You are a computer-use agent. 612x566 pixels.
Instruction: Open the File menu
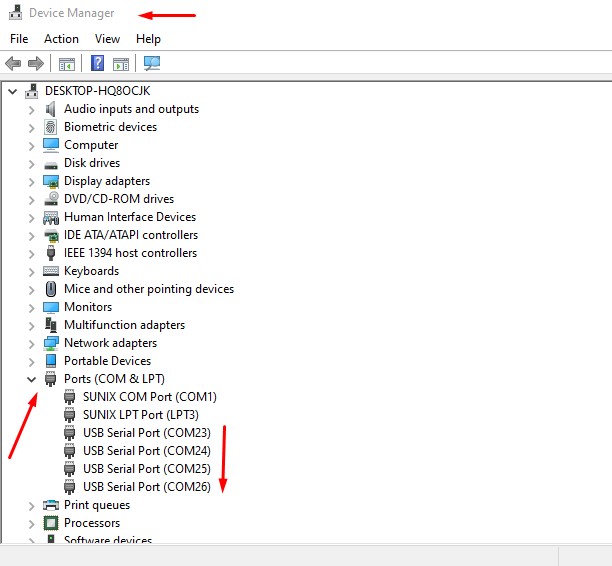[19, 39]
